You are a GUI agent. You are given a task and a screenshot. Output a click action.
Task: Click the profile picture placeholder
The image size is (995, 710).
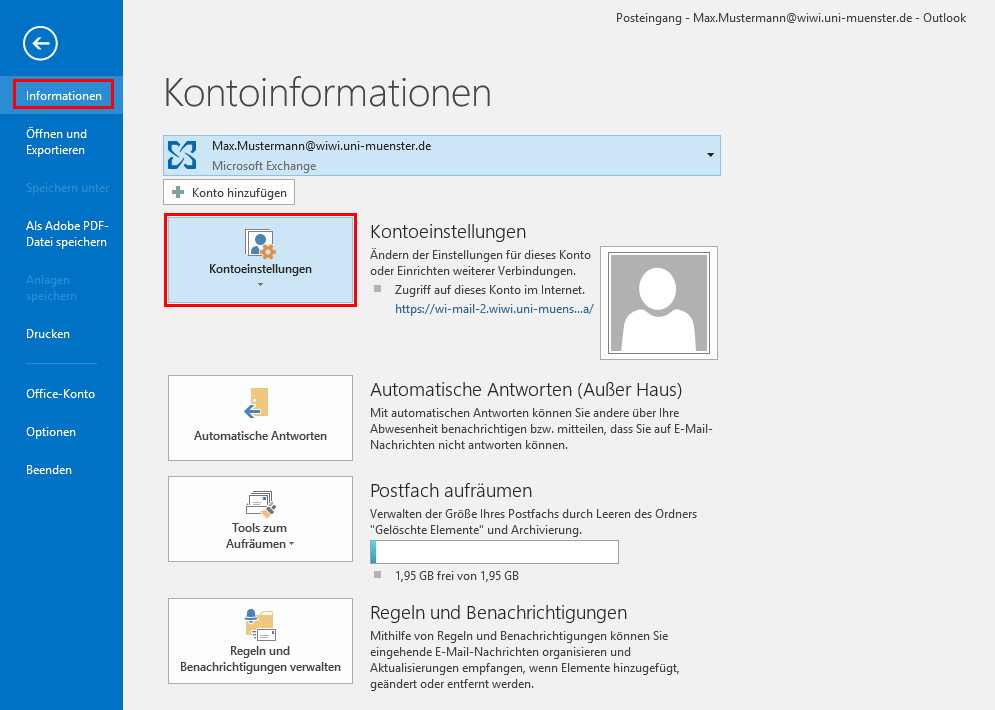(x=659, y=303)
